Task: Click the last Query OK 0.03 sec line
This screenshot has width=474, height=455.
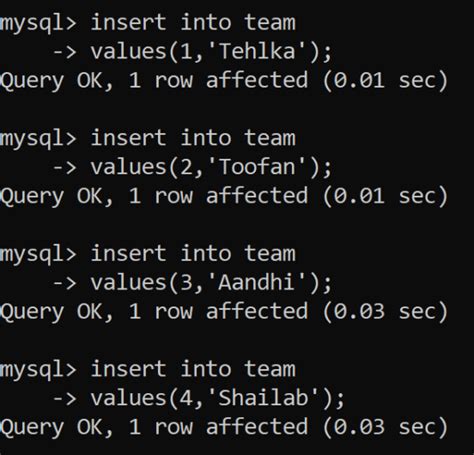Action: 224,428
